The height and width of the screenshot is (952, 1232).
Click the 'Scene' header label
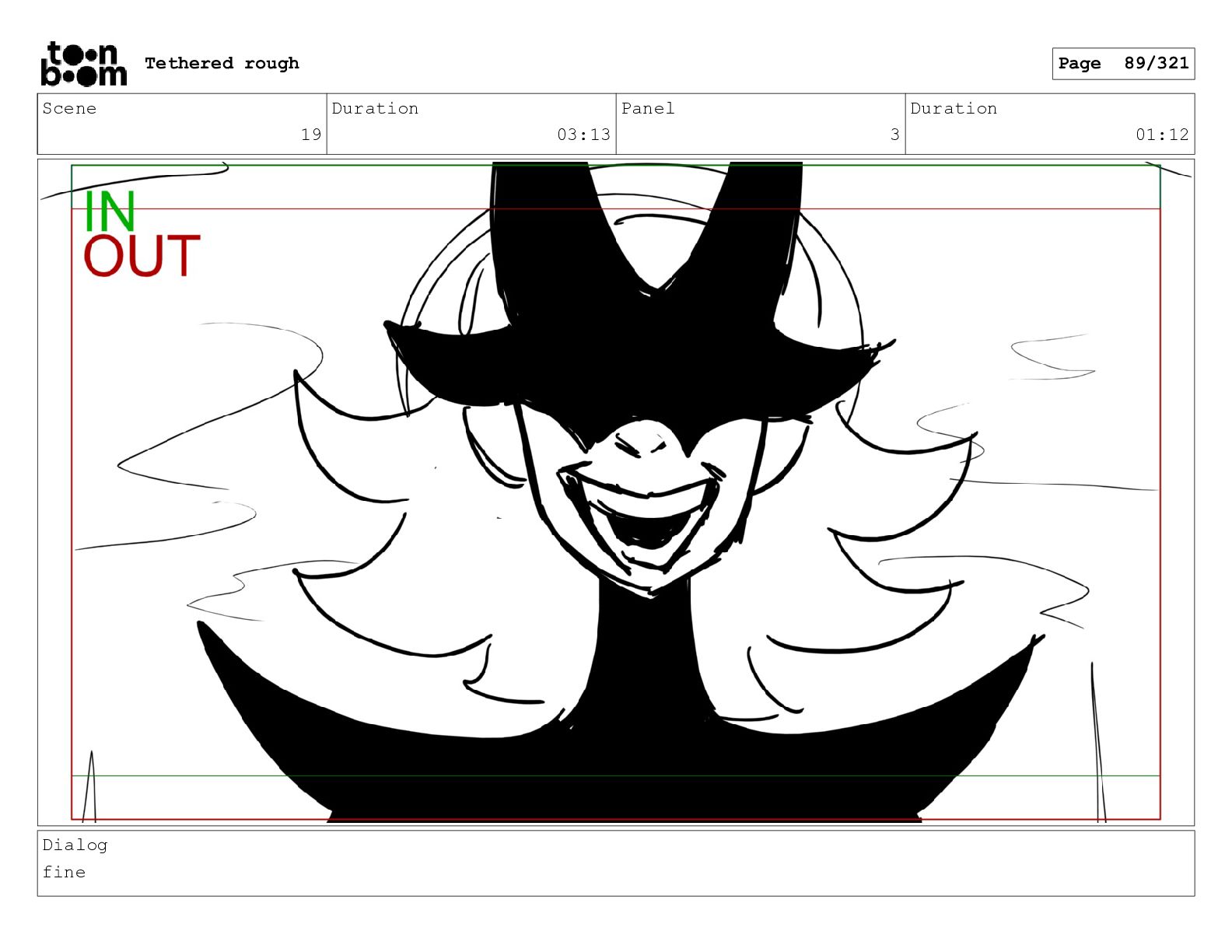click(69, 108)
